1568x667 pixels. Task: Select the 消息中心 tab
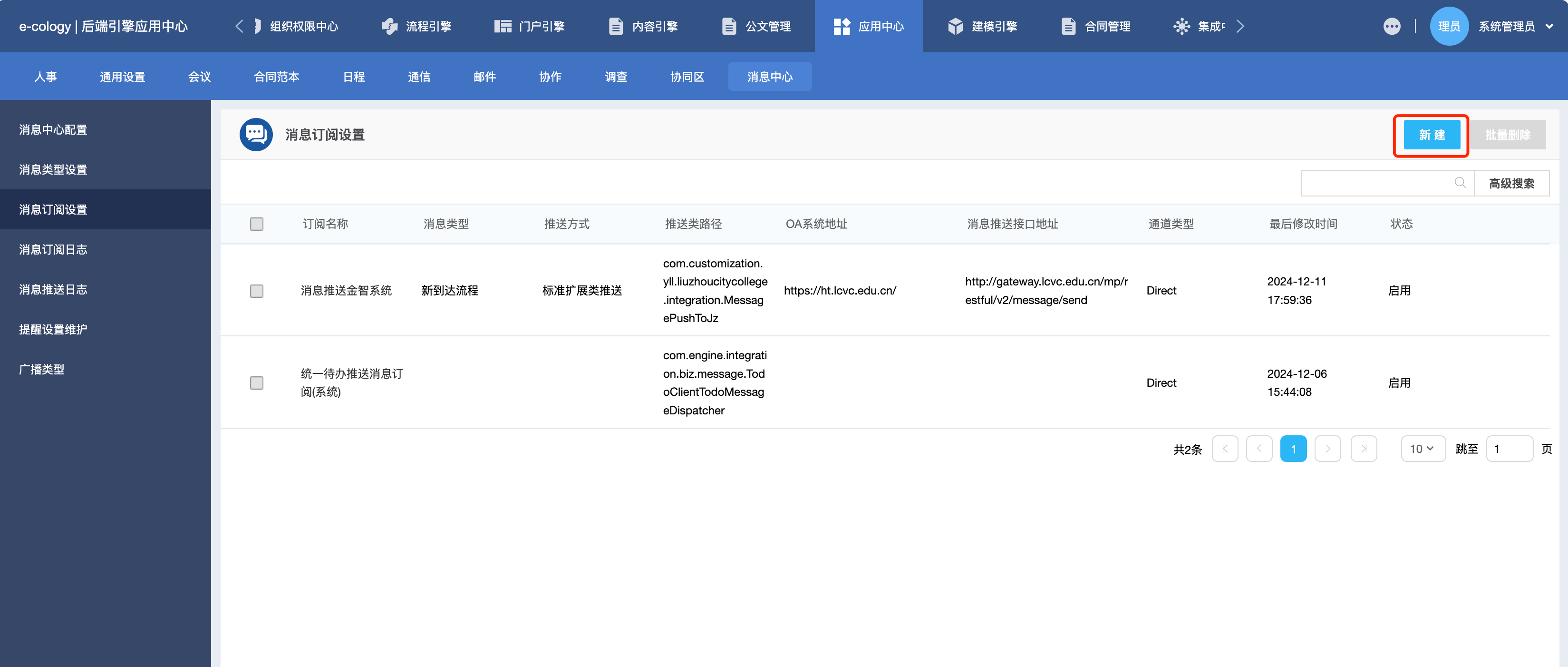[769, 77]
